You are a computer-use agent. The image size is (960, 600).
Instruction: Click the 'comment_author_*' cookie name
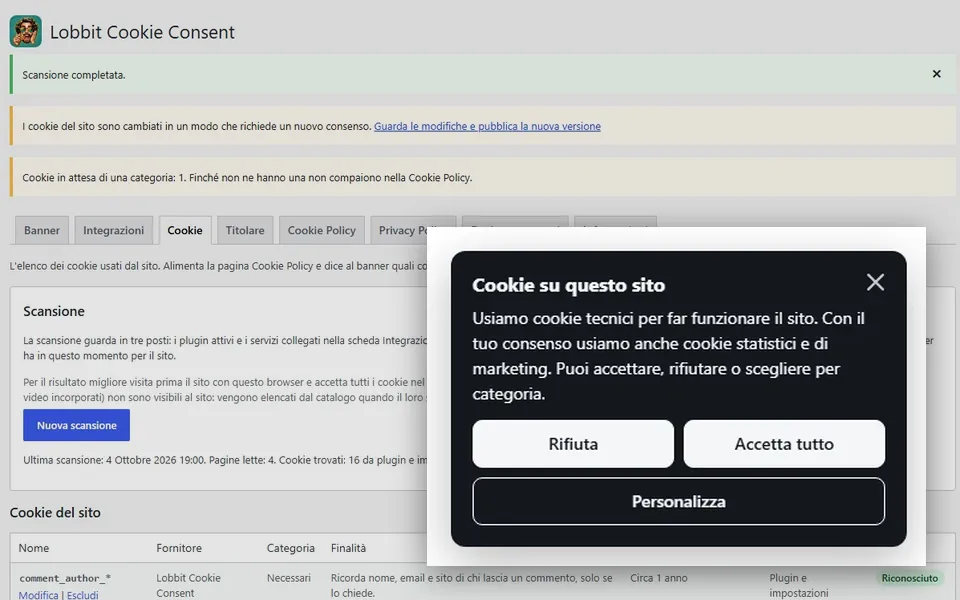pos(65,578)
